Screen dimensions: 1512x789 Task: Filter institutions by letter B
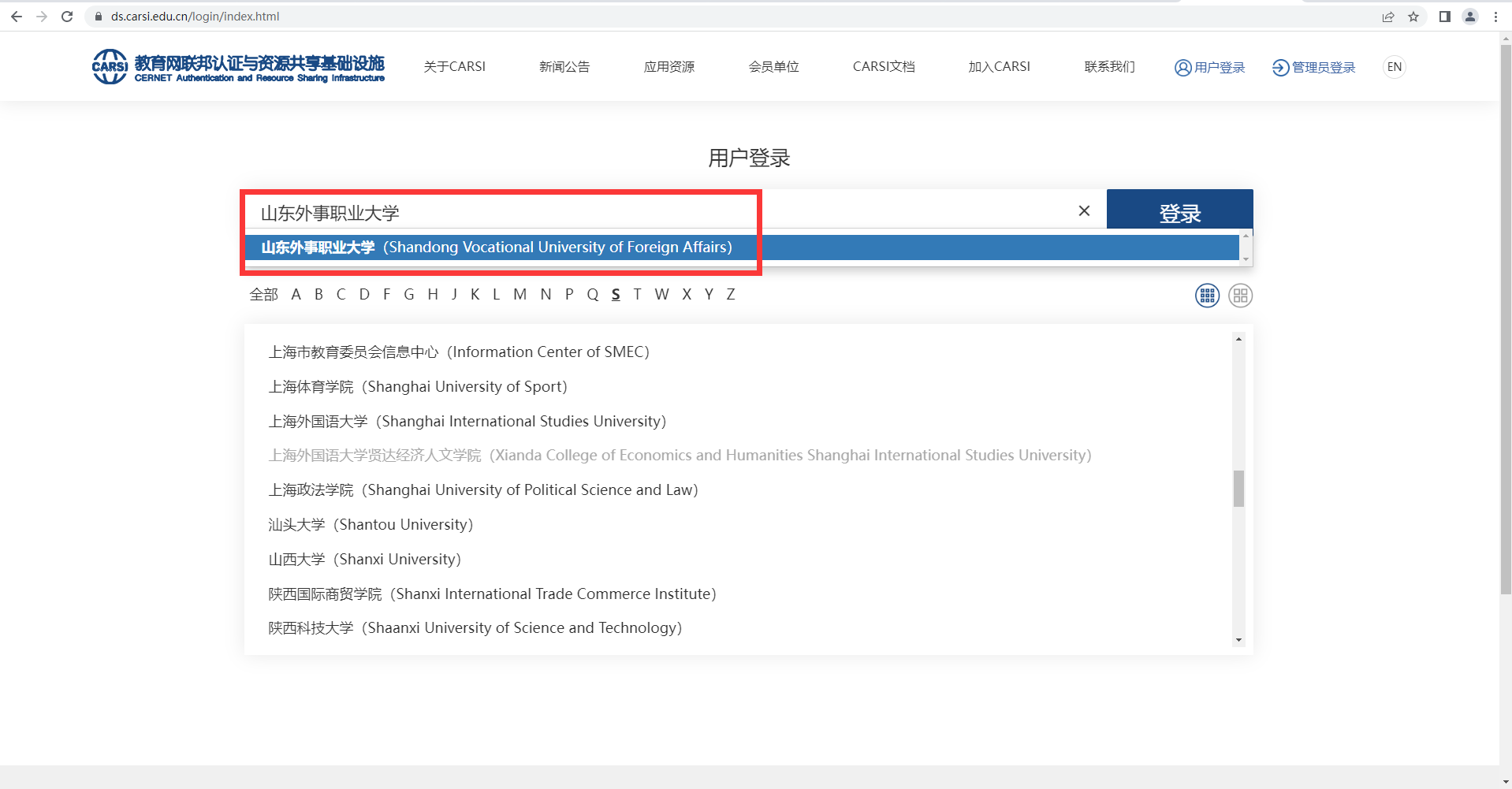(318, 295)
